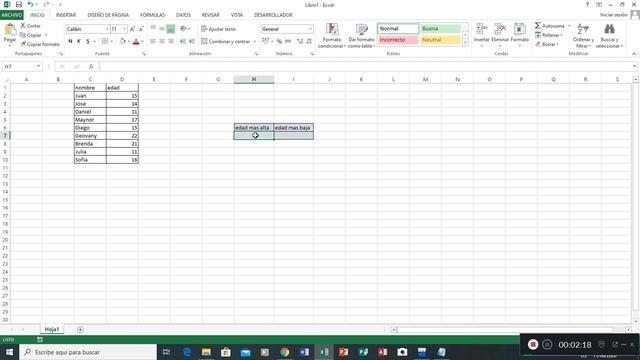Apply the Buena cell style
Screen dimensions: 640x360
(x=440, y=29)
